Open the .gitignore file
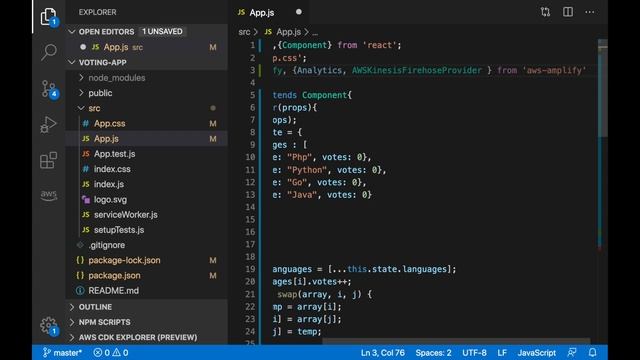 tap(146, 245)
